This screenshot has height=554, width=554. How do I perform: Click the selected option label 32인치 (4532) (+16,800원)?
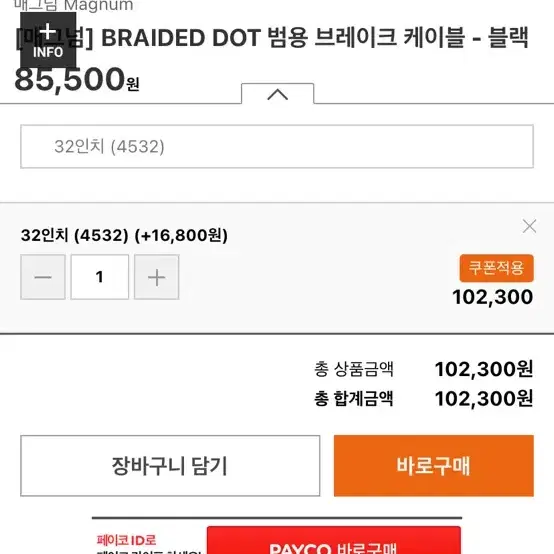(x=124, y=235)
